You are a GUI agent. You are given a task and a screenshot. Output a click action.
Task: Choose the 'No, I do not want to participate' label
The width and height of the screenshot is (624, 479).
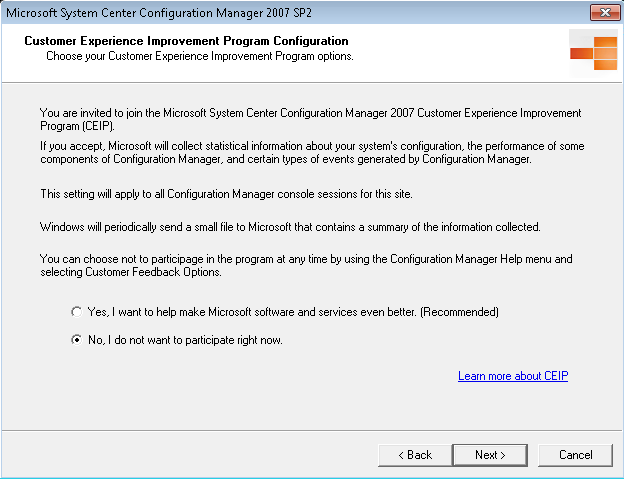click(x=185, y=340)
